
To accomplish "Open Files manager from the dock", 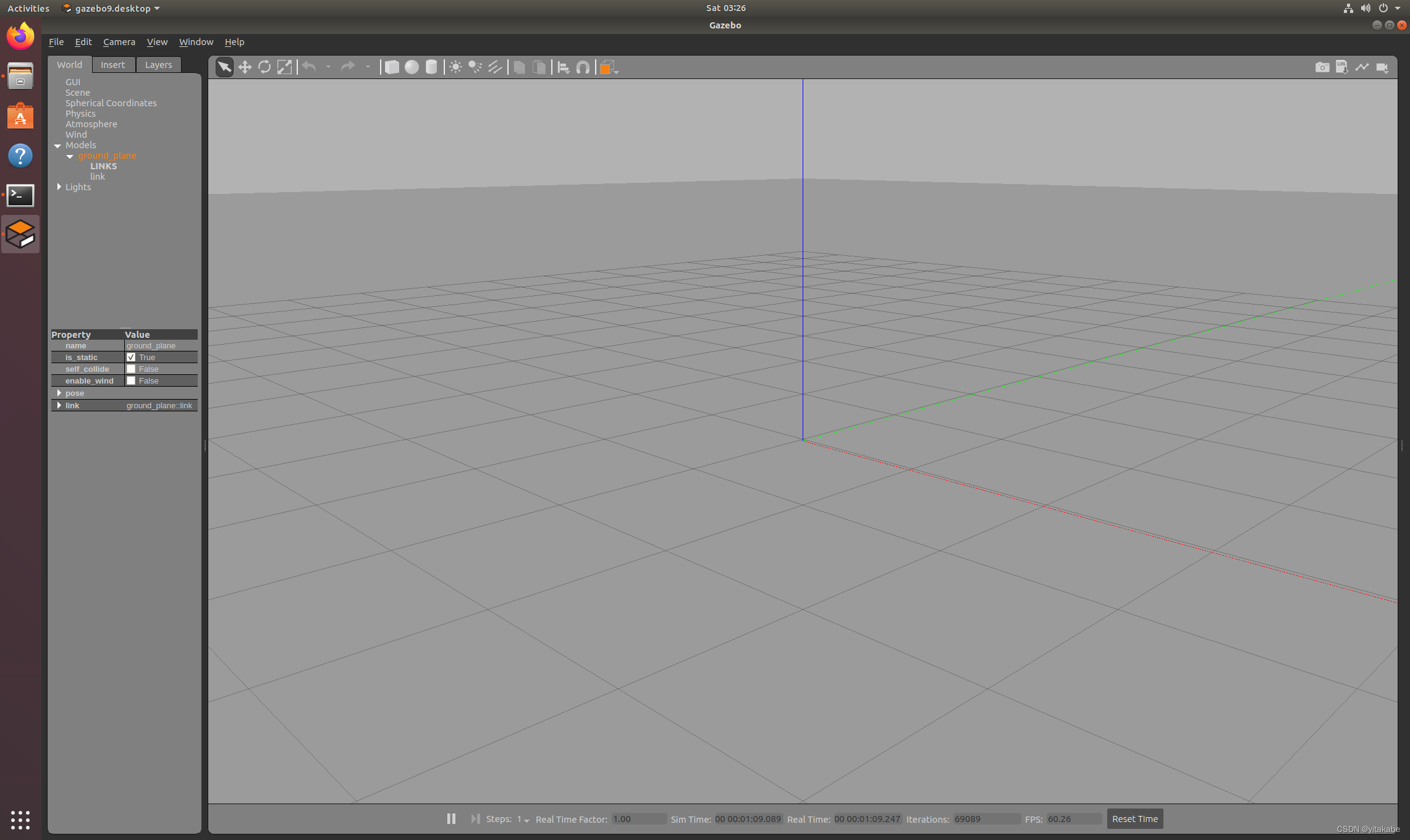I will pyautogui.click(x=20, y=76).
